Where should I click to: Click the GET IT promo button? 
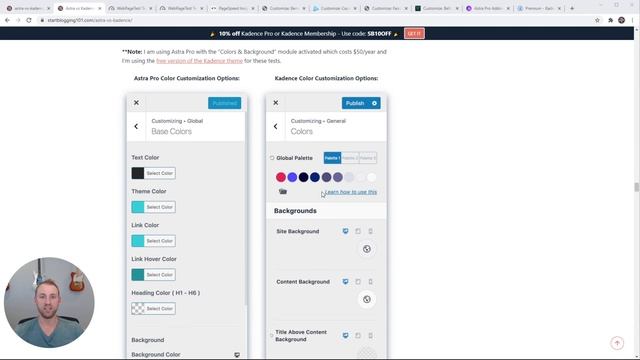point(414,33)
